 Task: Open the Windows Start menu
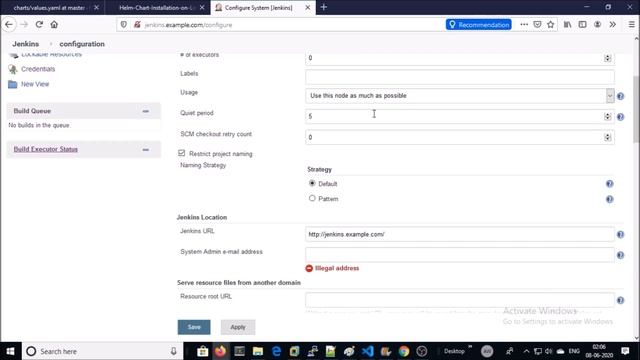11,351
